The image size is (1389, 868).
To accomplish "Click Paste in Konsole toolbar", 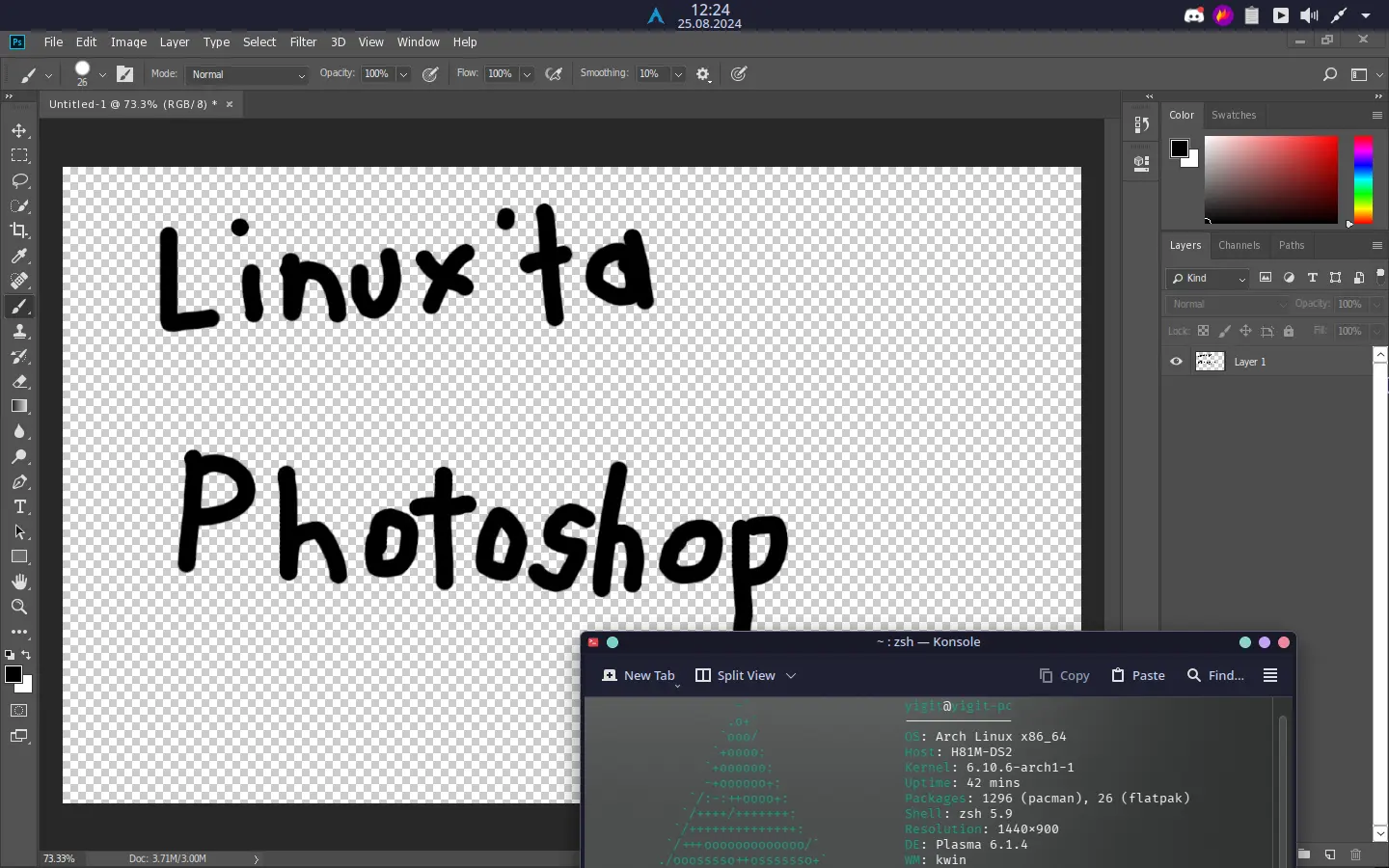I will point(1138,675).
